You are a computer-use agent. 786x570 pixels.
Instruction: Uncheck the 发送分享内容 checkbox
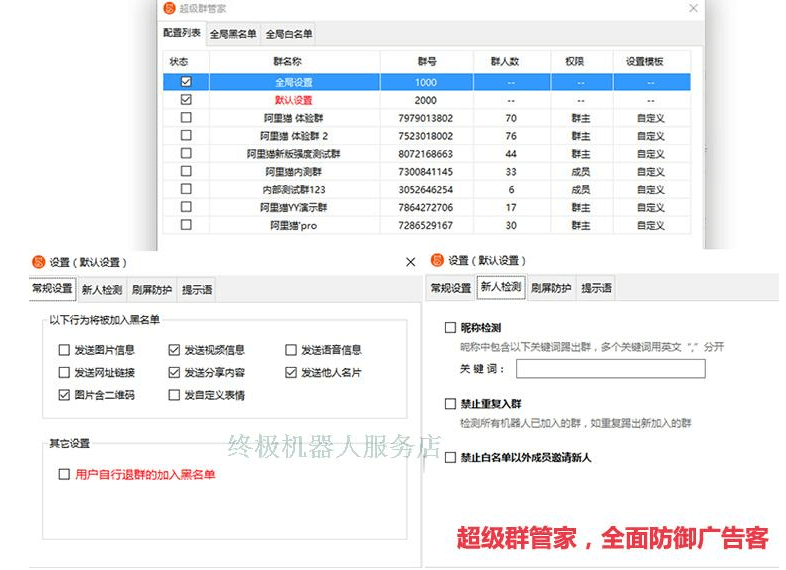[x=174, y=372]
